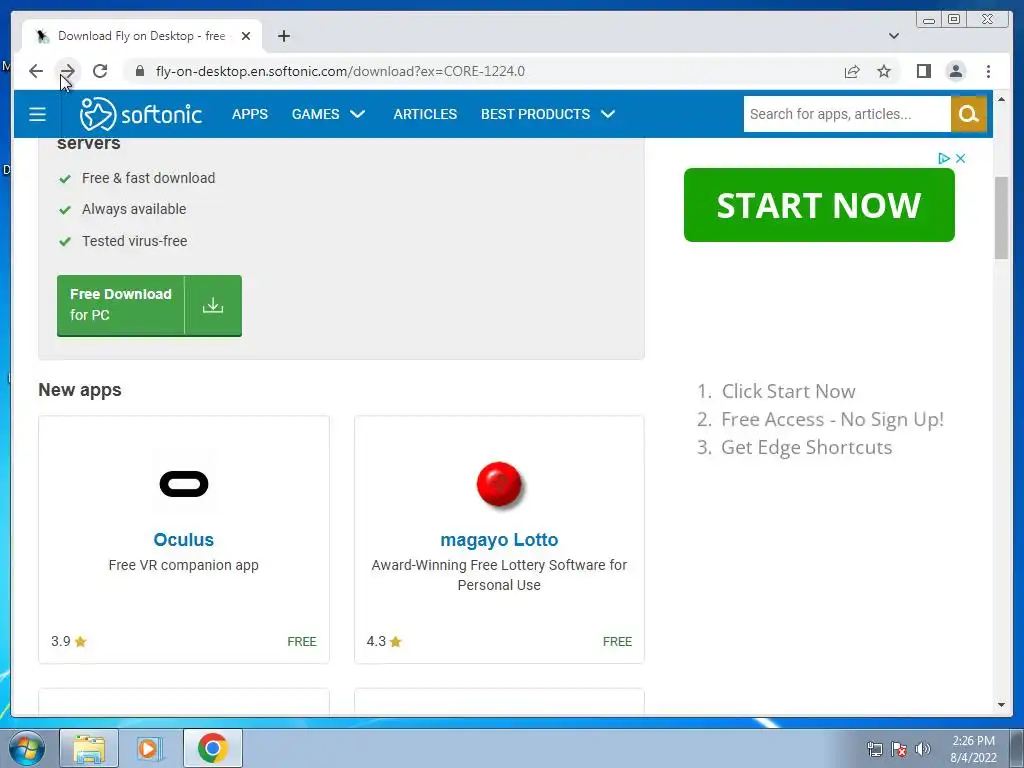The width and height of the screenshot is (1024, 768).
Task: Click the FREE label on Oculus card
Action: (302, 641)
